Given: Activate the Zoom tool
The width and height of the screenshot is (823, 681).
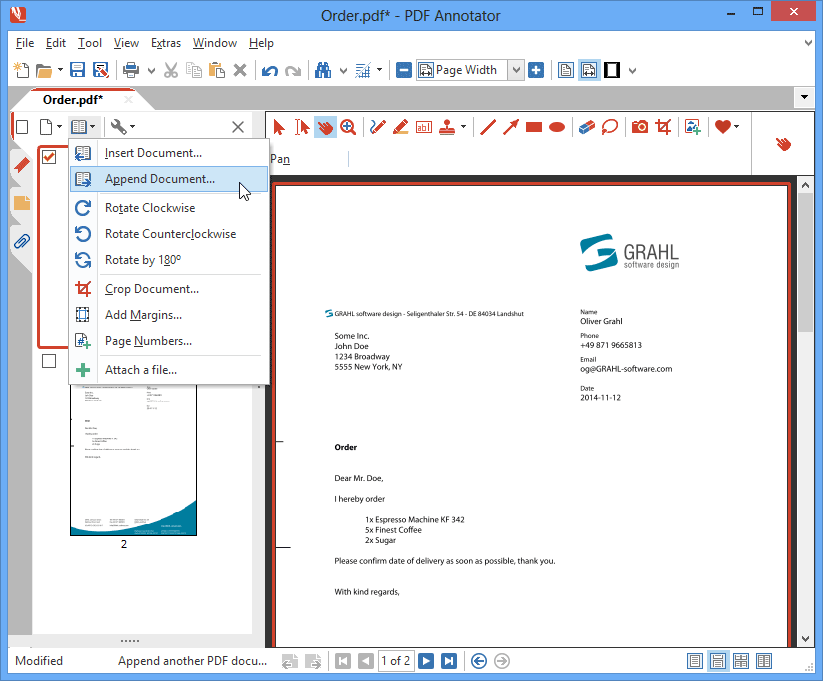Looking at the screenshot, I should (347, 126).
